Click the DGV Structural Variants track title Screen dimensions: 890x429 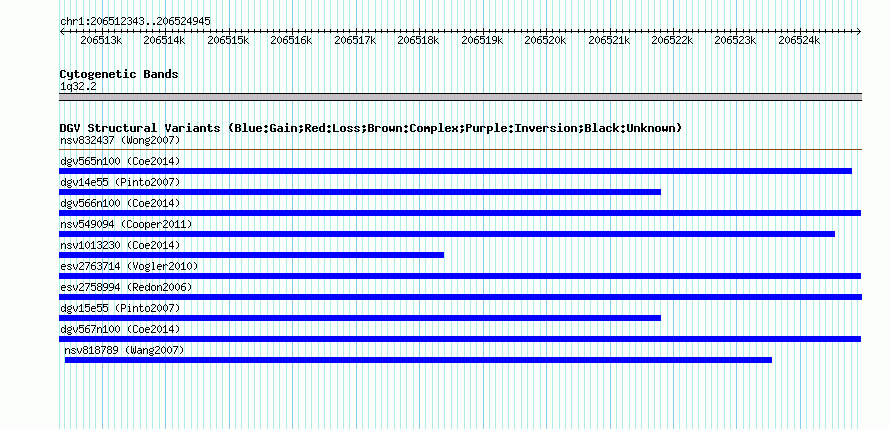point(370,128)
